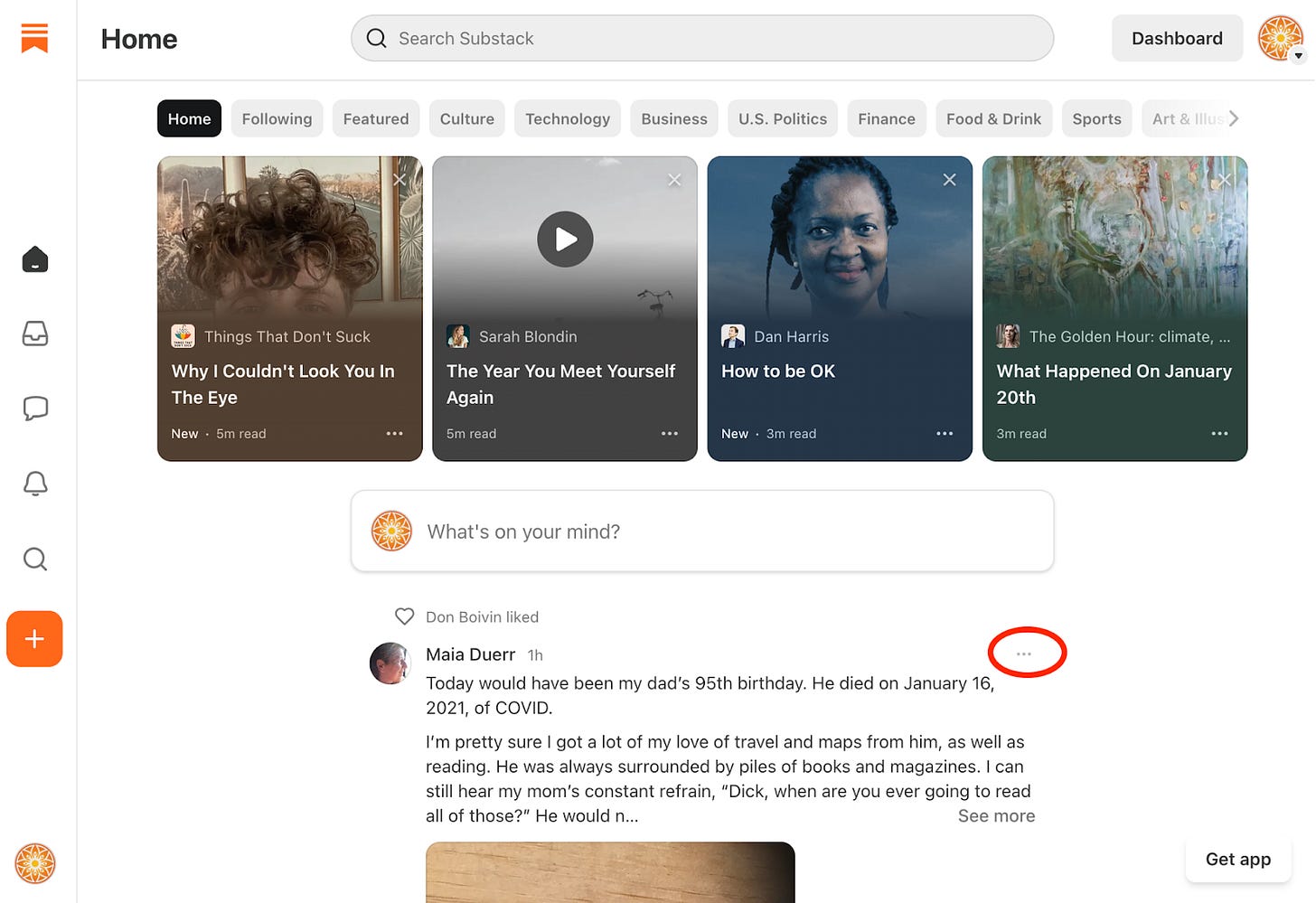Select the Home tab
Screen dimensions: 1316x903
pyautogui.click(x=189, y=118)
